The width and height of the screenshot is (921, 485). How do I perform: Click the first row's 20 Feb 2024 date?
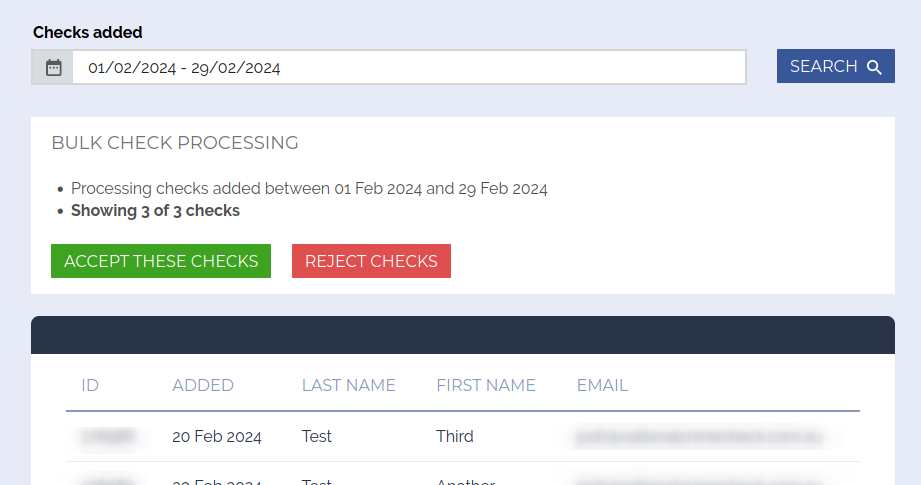(217, 437)
